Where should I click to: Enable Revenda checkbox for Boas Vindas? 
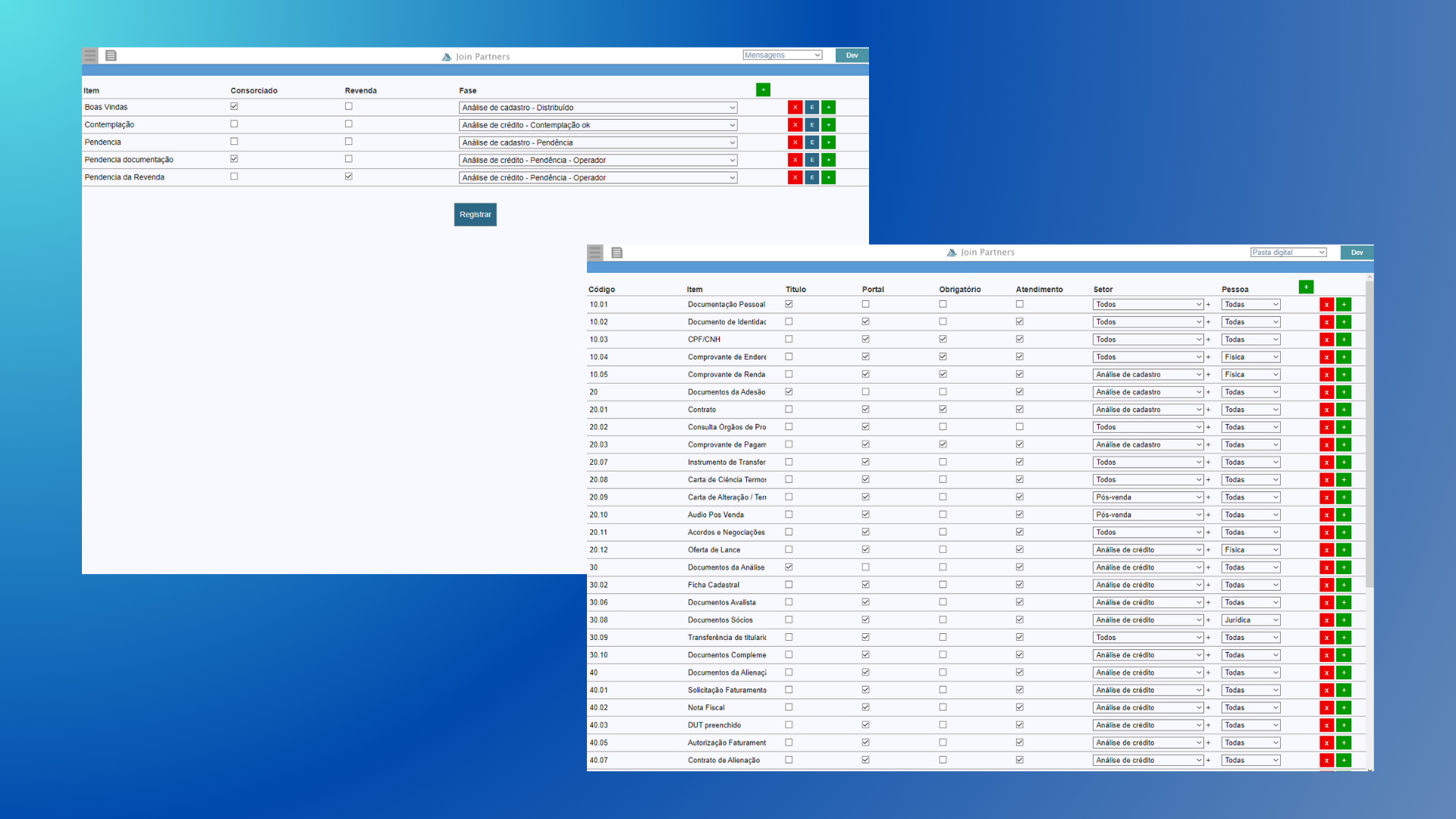[349, 107]
